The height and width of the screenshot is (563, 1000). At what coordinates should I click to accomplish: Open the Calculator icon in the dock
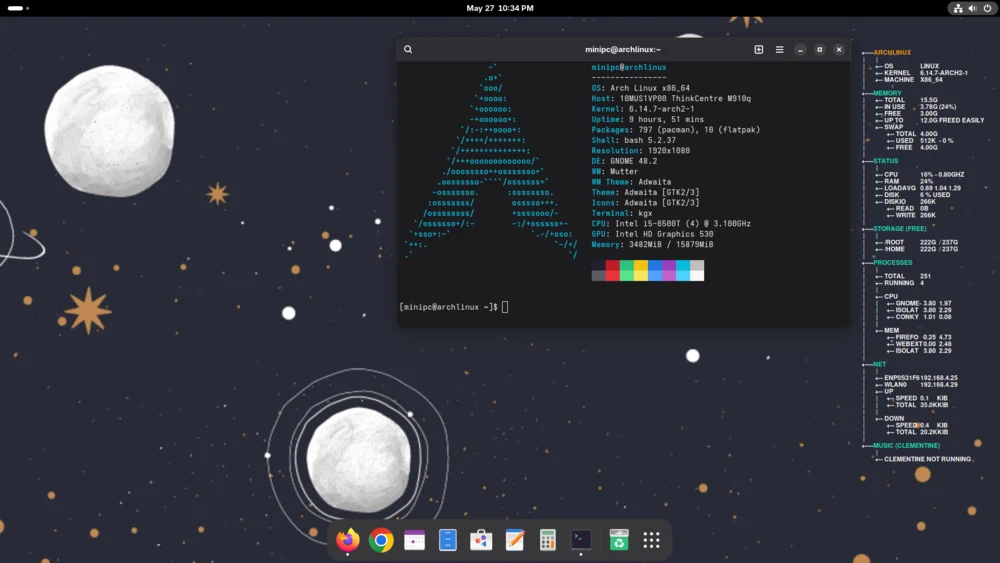click(x=548, y=540)
